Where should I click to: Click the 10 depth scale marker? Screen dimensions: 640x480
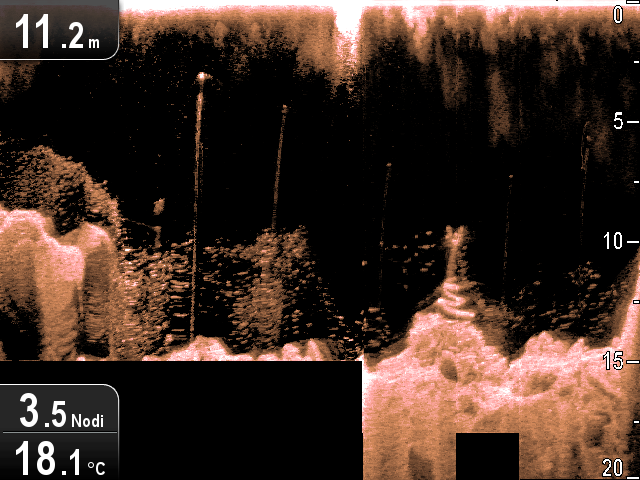point(613,242)
